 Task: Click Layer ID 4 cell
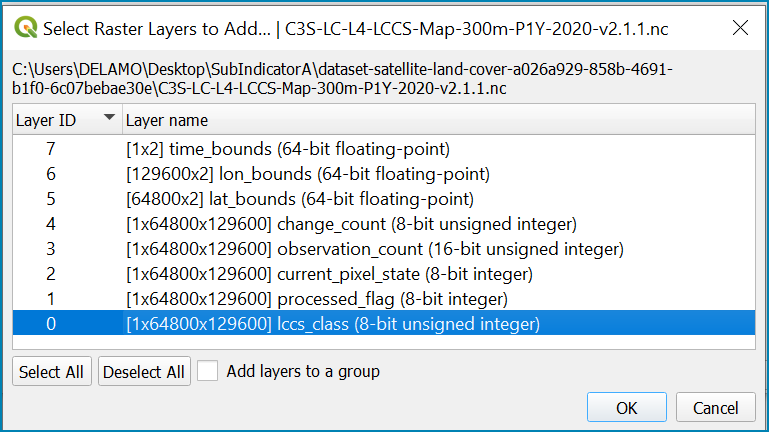51,224
